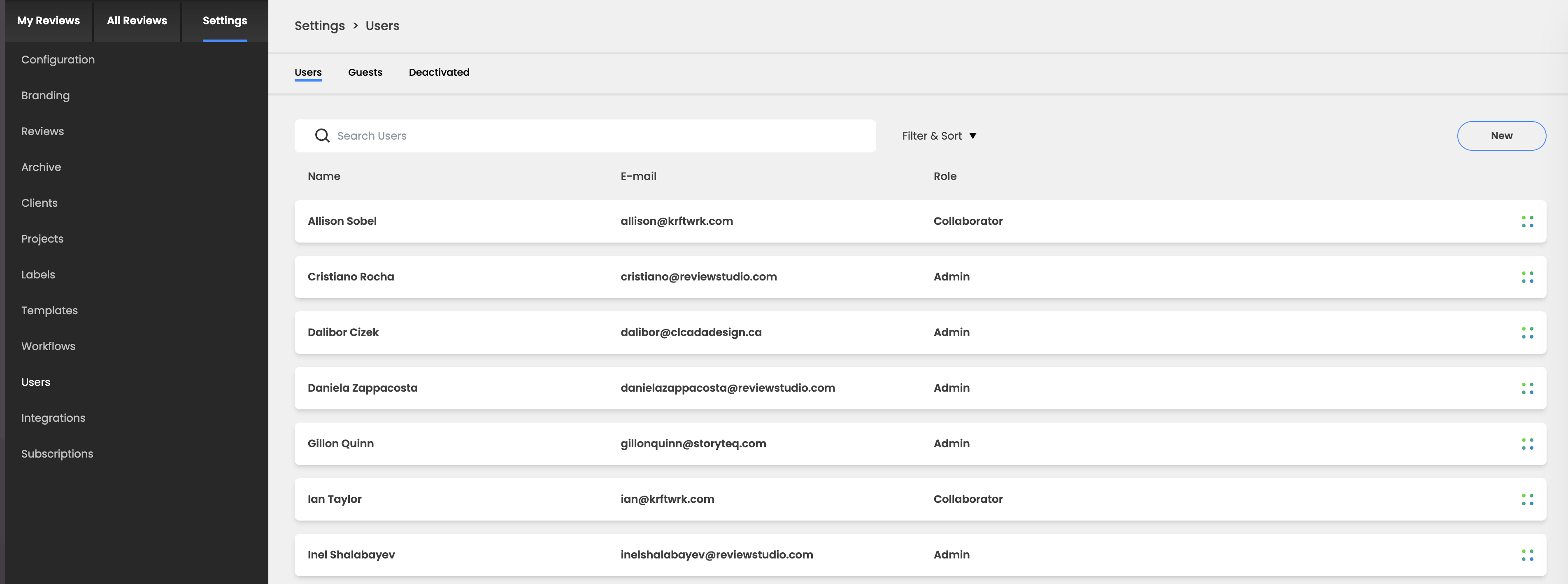Image resolution: width=1568 pixels, height=584 pixels.
Task: Click the E-mail column header
Action: coord(638,176)
